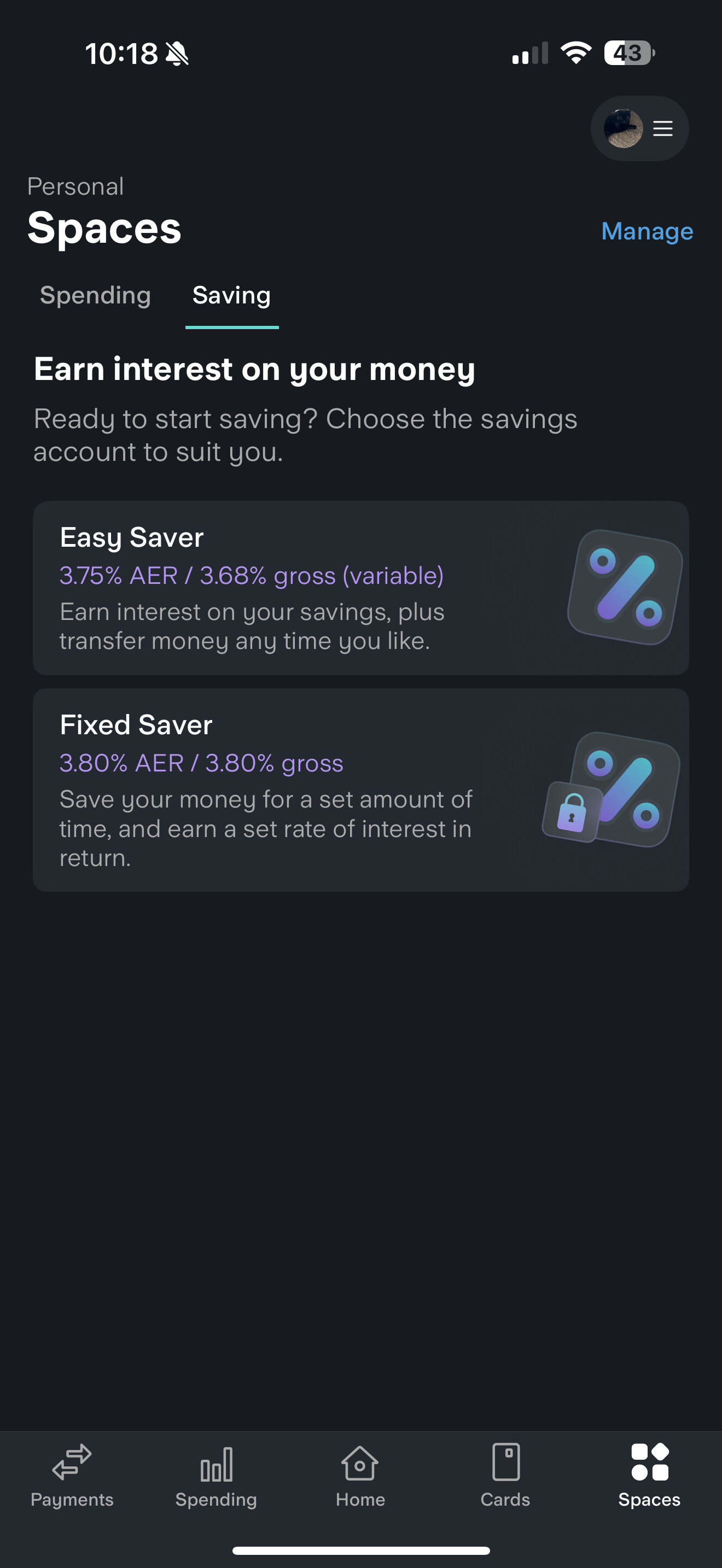Open the hamburger menu icon
The image size is (722, 1568).
(x=663, y=128)
